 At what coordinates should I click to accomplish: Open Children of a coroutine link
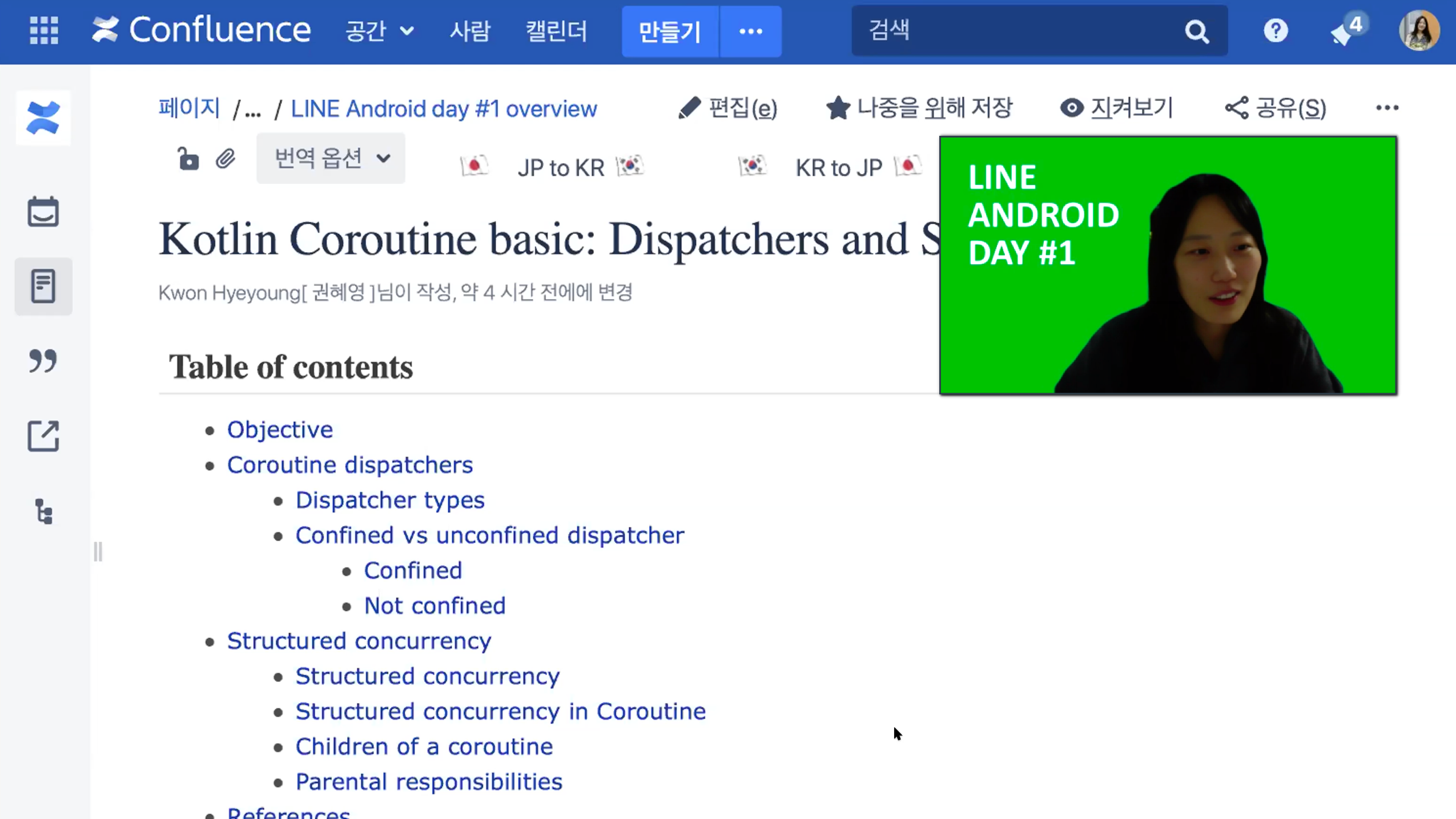[x=424, y=747]
